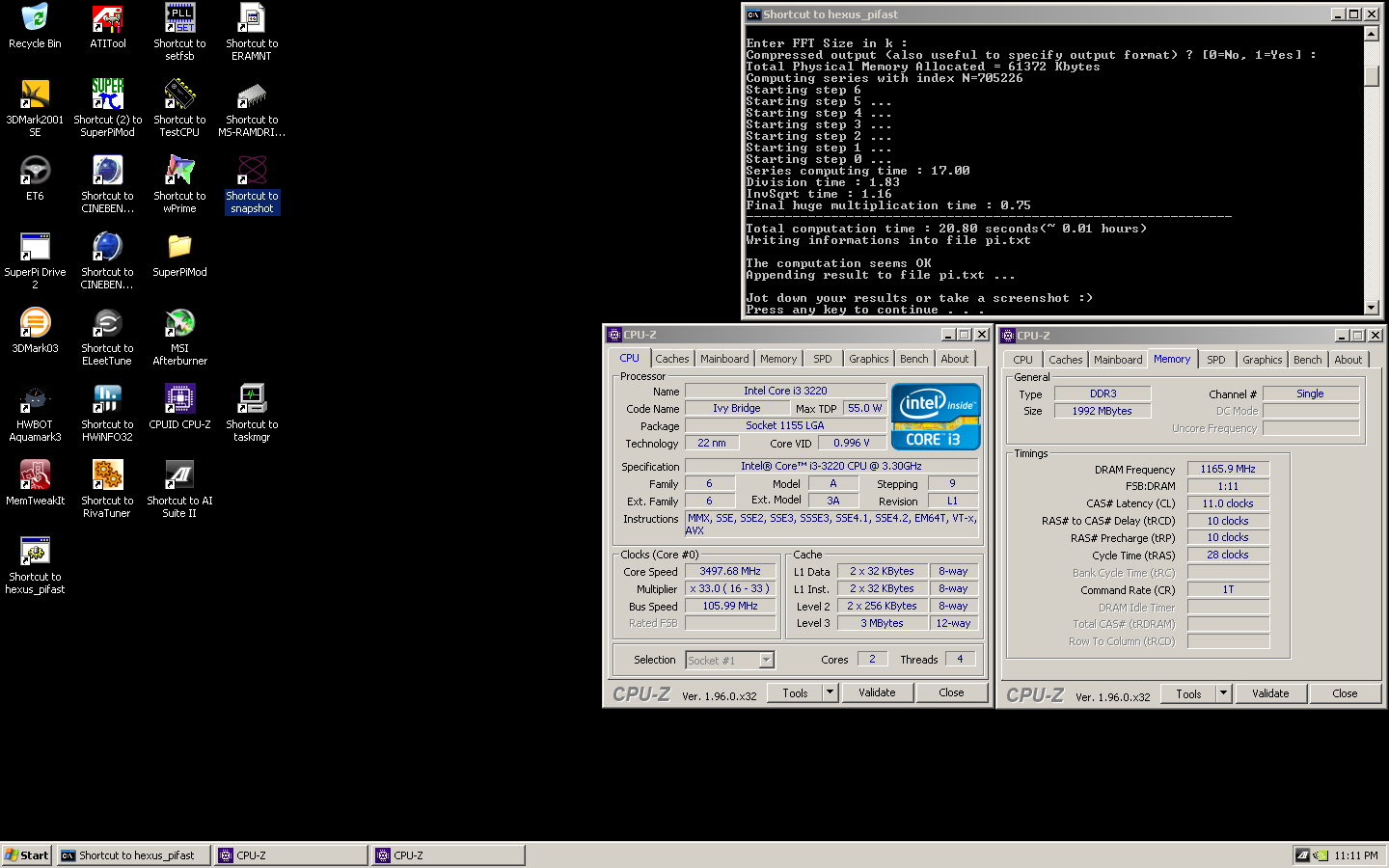Screen dimensions: 1389x868
Task: Open SPD tab in right CPU-Z window
Action: (x=1216, y=360)
